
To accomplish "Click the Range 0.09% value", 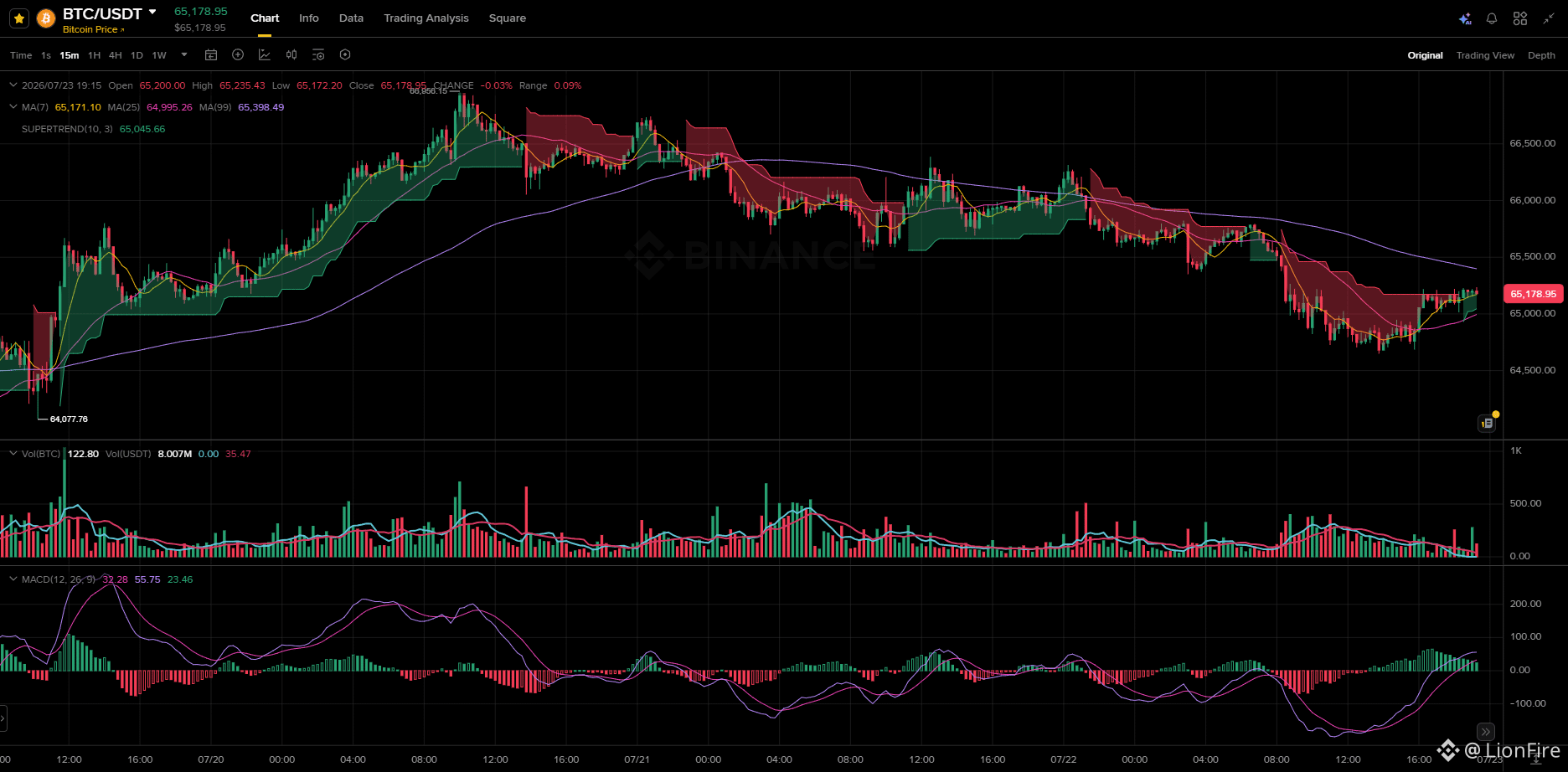I will click(568, 85).
